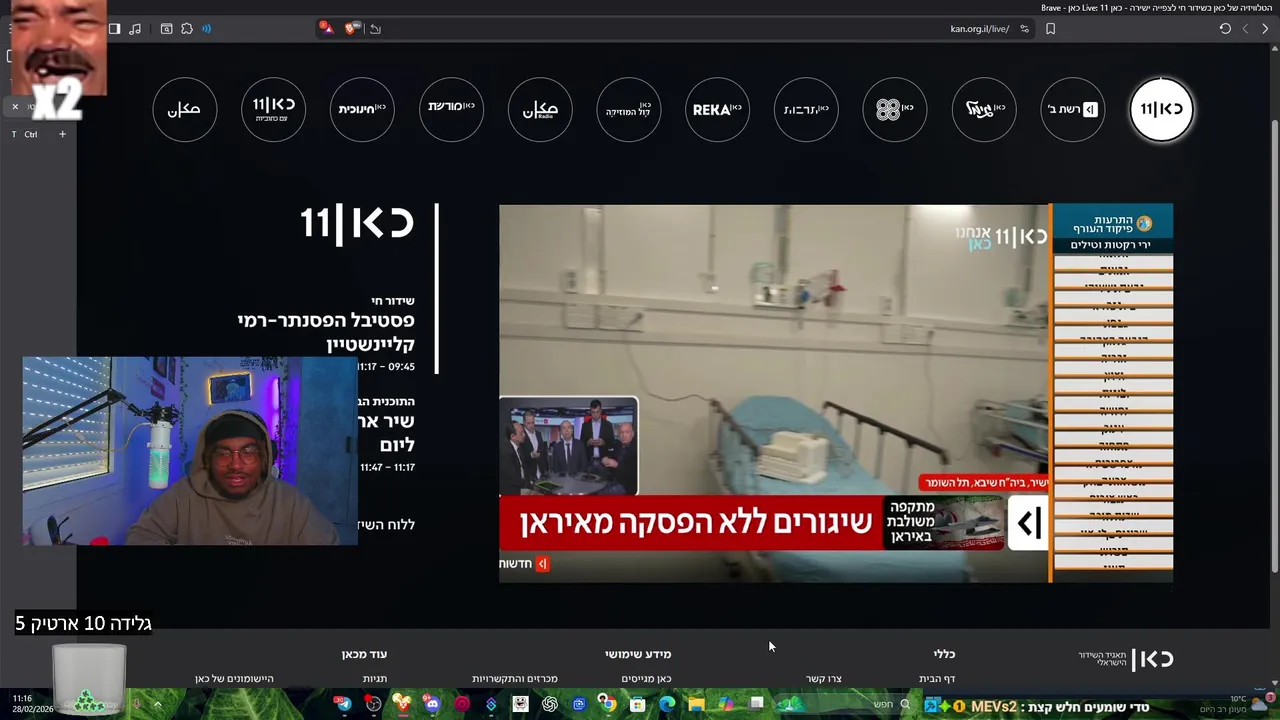Click the kan.org.il/live/ address bar
The image size is (1280, 720).
979,29
